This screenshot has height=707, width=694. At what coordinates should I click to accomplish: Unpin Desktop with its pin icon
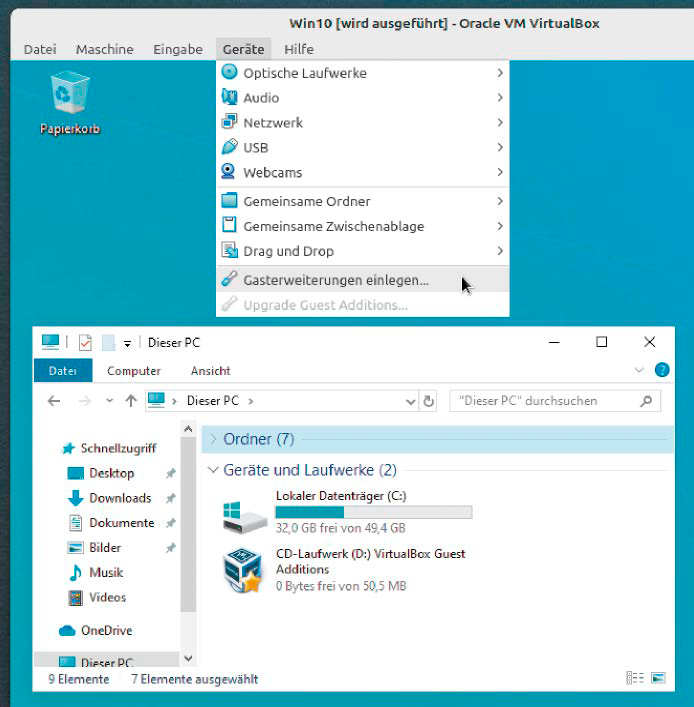coord(170,473)
